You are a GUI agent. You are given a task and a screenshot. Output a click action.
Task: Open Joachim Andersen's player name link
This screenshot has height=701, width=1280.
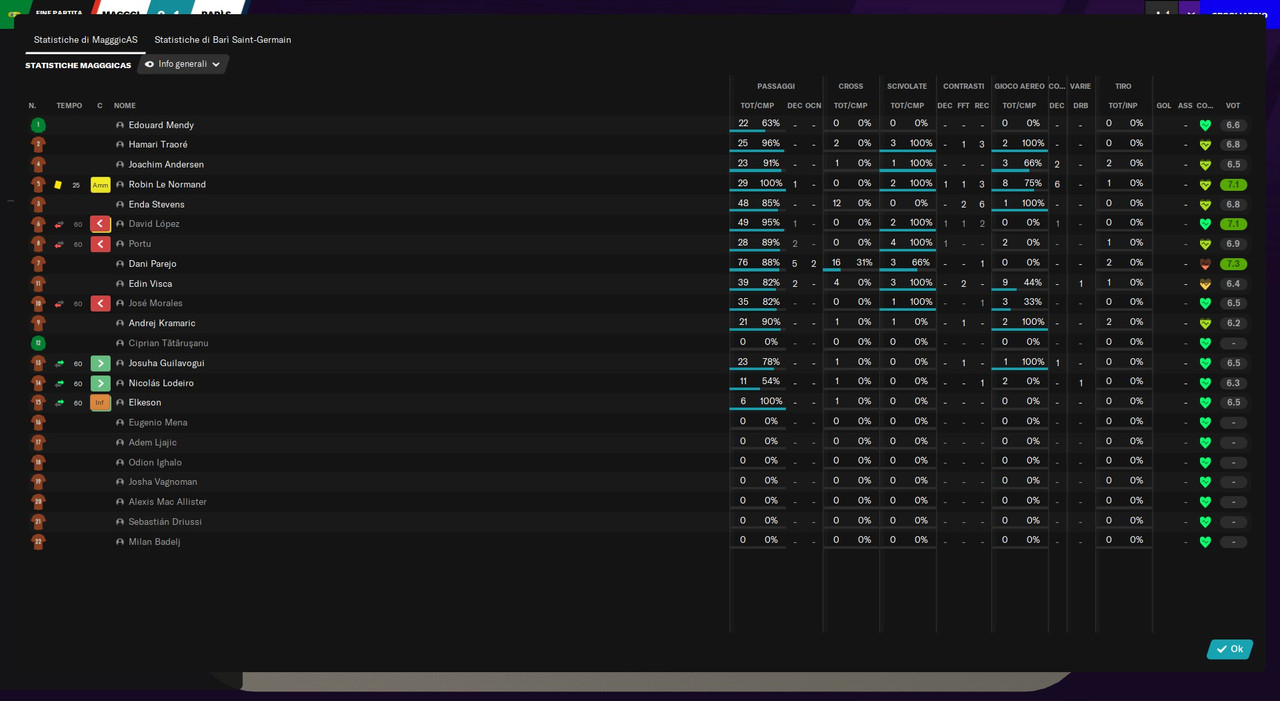(x=166, y=165)
